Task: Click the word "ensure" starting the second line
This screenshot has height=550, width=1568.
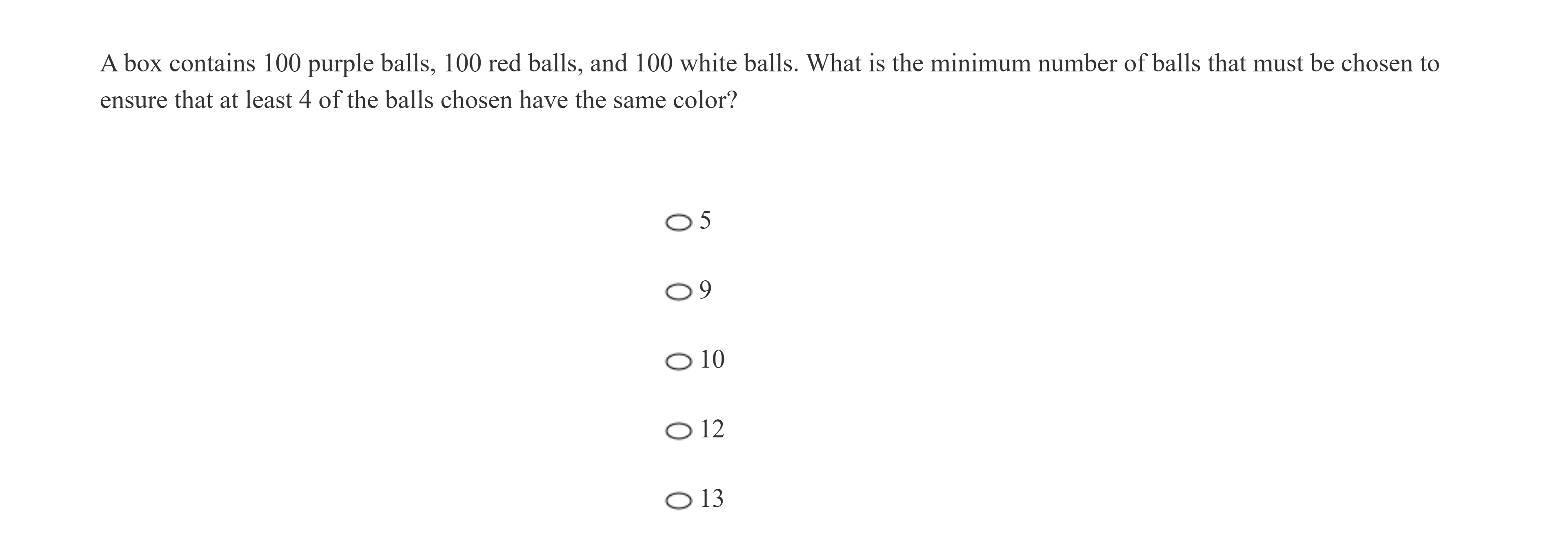Action: click(x=133, y=100)
